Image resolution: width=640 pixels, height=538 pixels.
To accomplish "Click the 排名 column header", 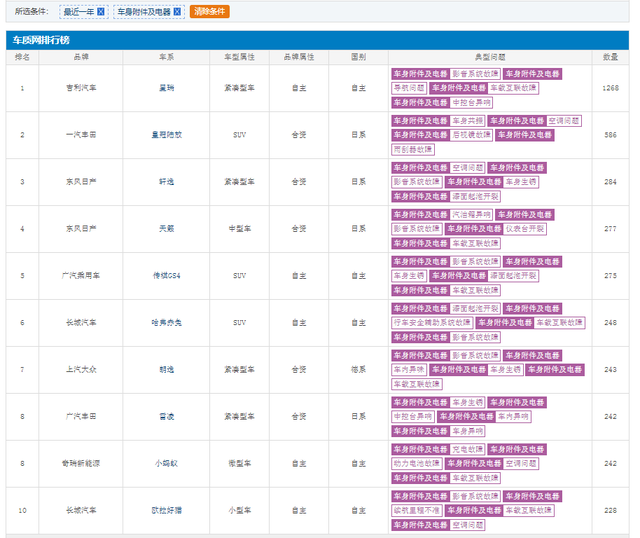I will pyautogui.click(x=22, y=57).
